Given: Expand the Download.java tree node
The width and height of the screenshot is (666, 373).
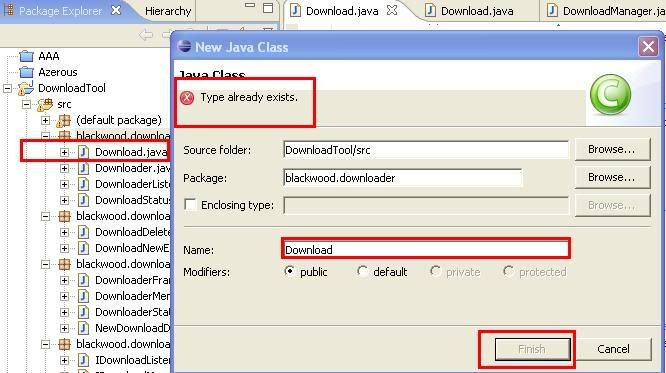Looking at the screenshot, I should click(65, 152).
